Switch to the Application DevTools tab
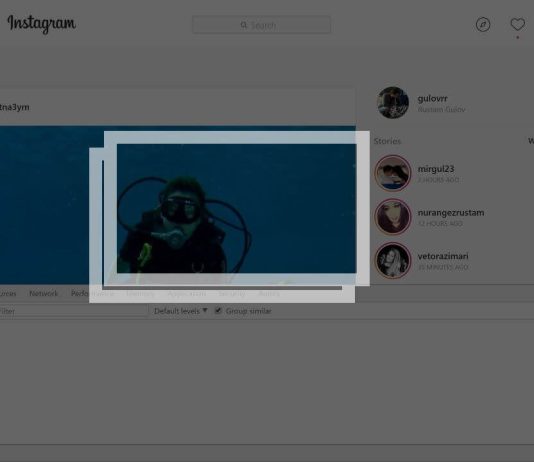Image resolution: width=534 pixels, height=462 pixels. tap(187, 293)
